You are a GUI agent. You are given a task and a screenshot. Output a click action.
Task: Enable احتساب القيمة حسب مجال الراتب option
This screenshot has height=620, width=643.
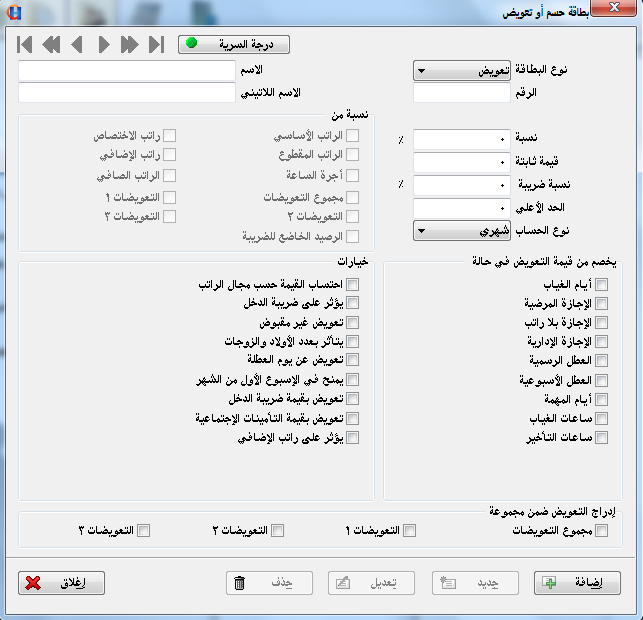click(352, 284)
